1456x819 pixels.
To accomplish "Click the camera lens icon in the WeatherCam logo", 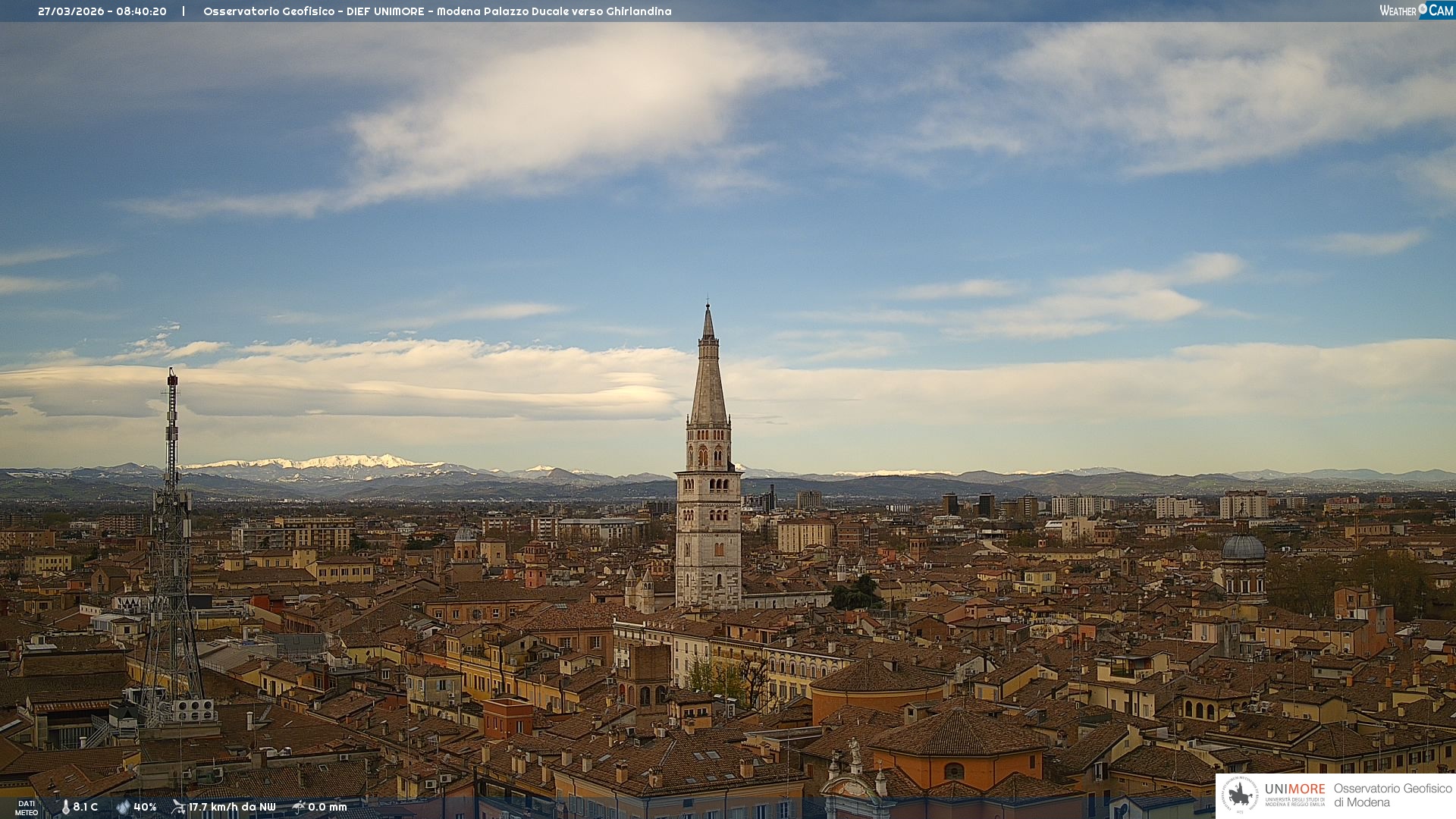I will 1423,9.
